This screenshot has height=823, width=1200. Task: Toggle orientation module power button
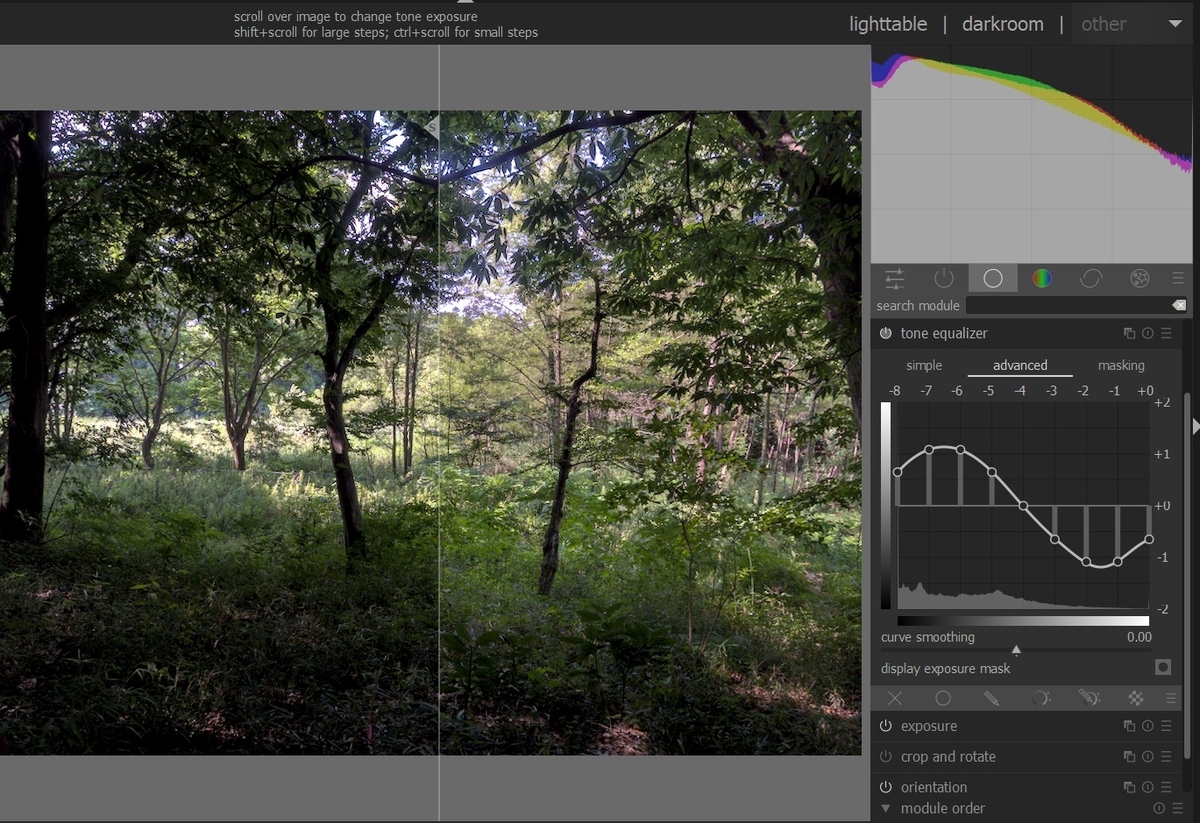886,788
